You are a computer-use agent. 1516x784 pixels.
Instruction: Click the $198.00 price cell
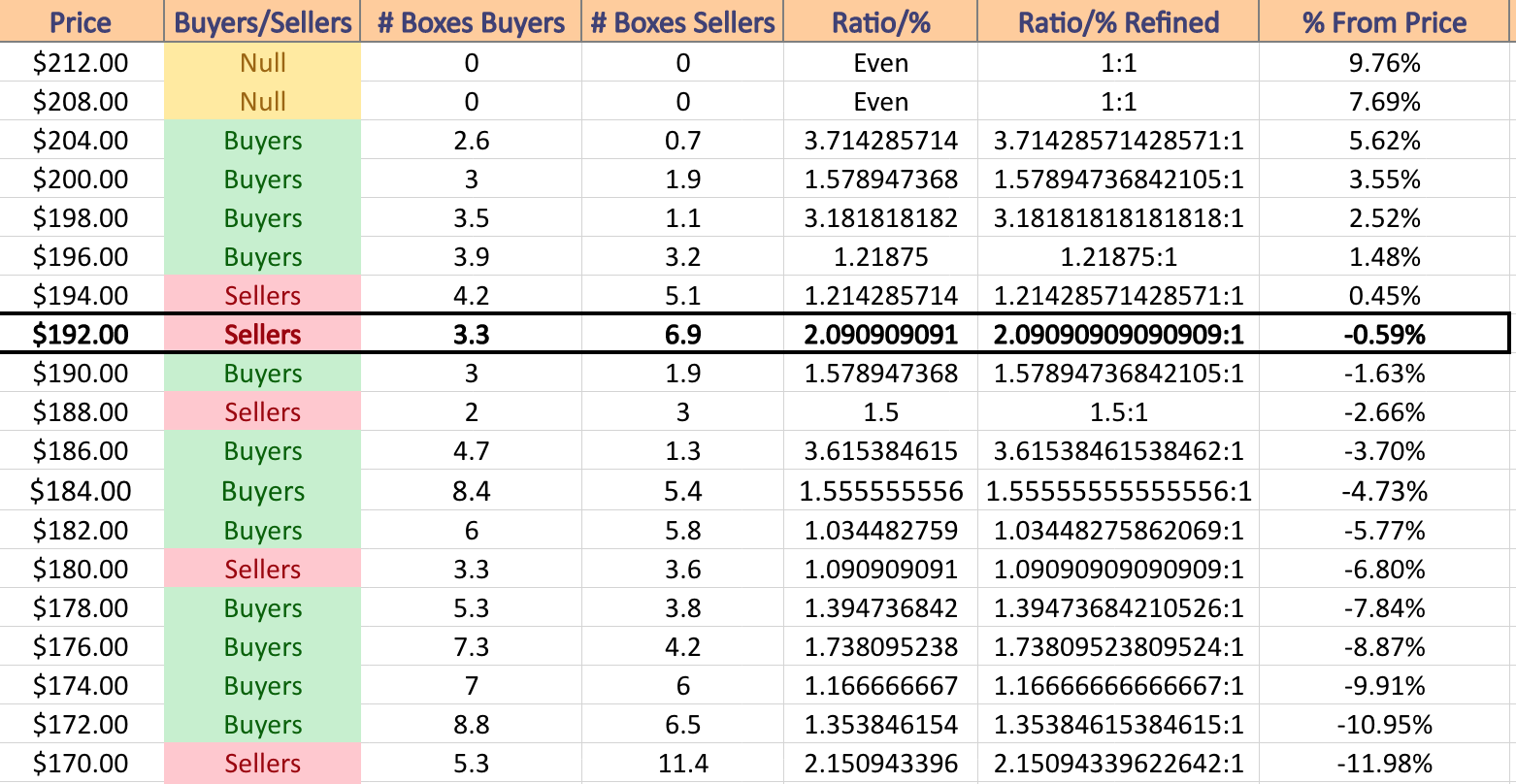coord(82,218)
